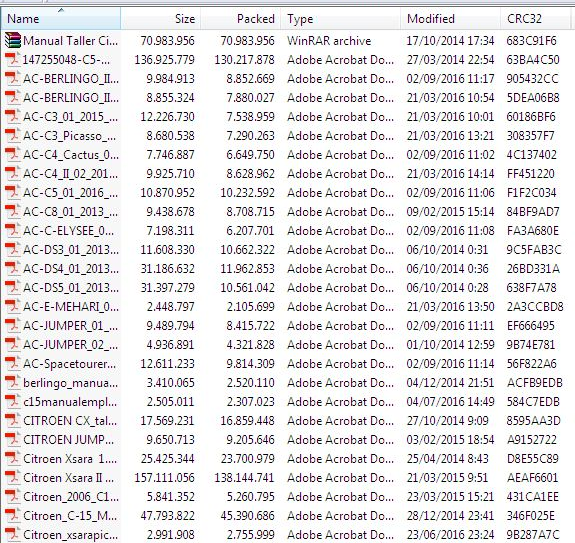The height and width of the screenshot is (543, 575).
Task: Click the PDF icon beside AC-DS3_01_2013
Action: point(12,249)
